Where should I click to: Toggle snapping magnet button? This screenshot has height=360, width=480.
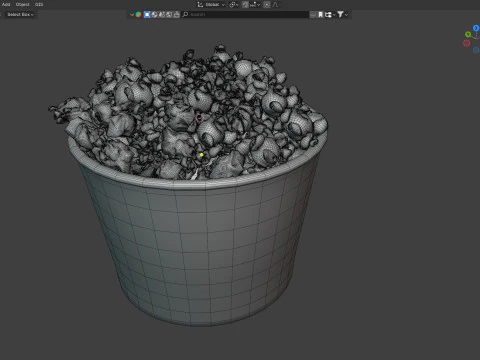click(x=245, y=5)
